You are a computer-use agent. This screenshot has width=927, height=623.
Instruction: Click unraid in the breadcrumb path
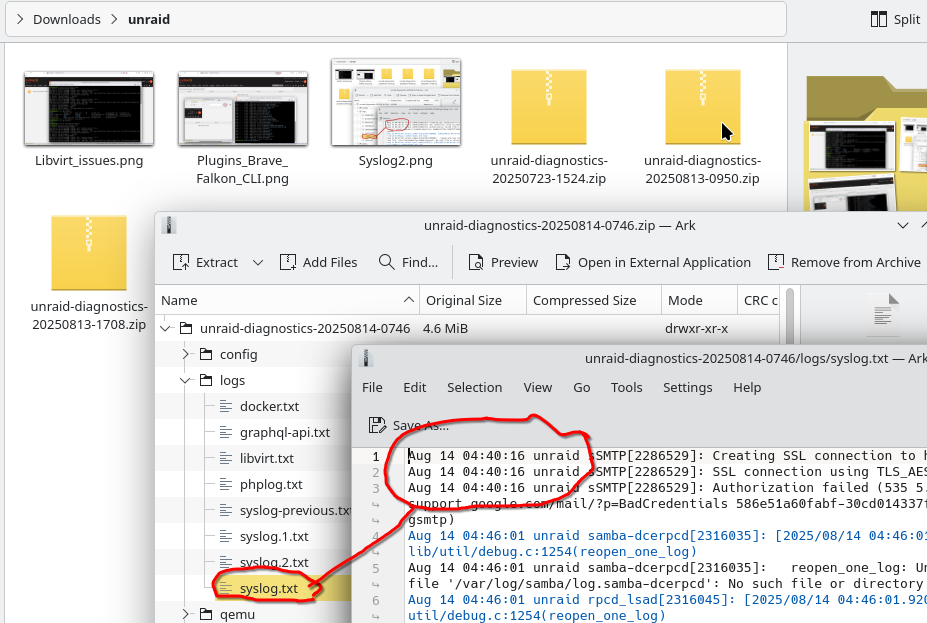[x=149, y=20]
